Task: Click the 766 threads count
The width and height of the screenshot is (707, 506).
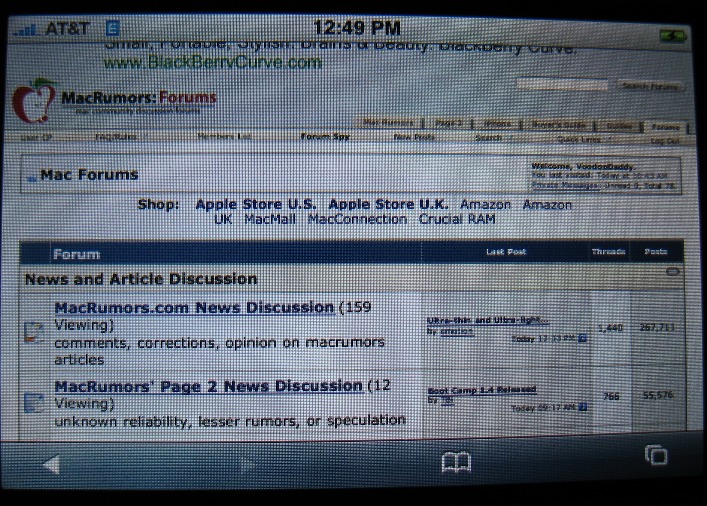Action: (611, 396)
